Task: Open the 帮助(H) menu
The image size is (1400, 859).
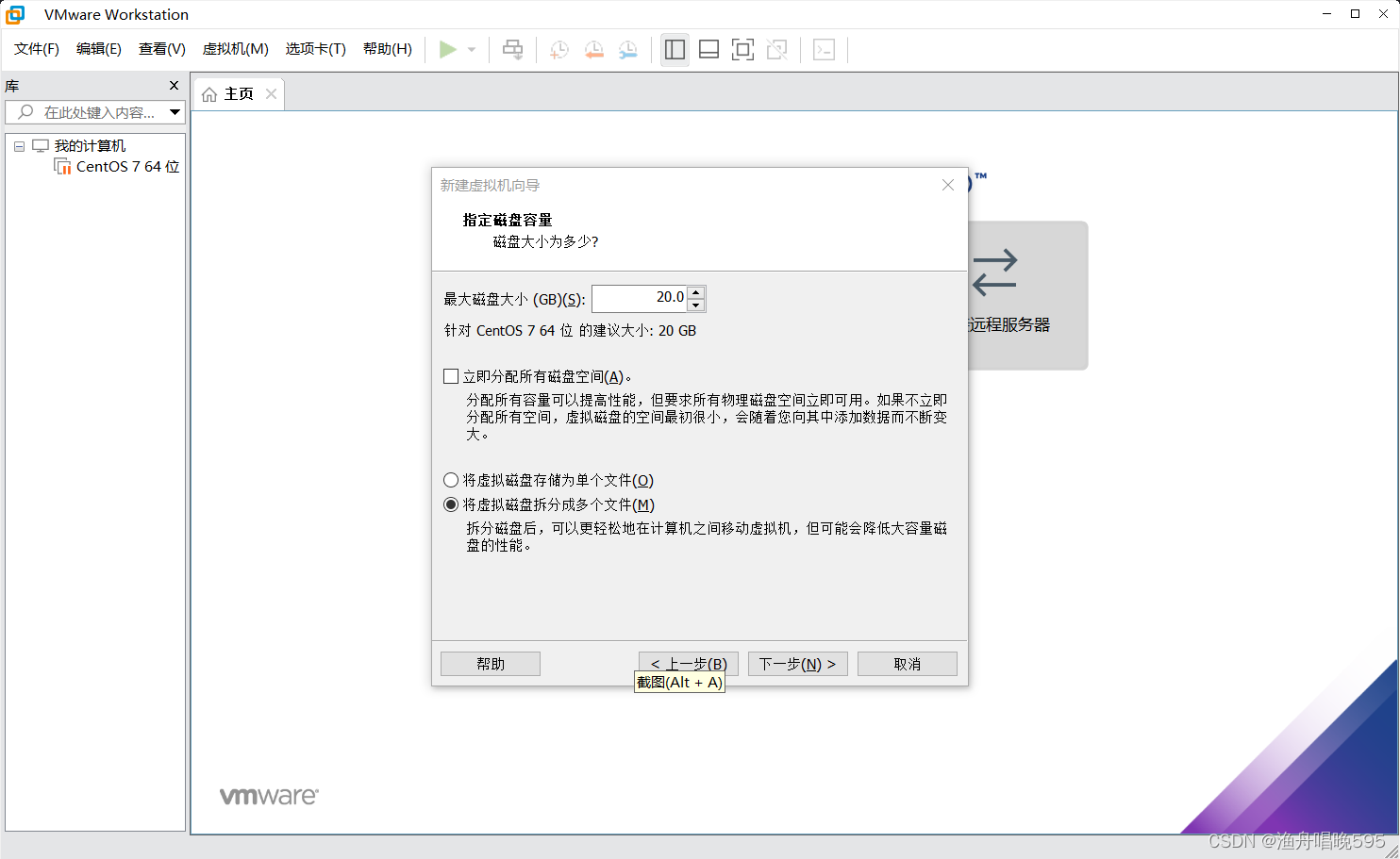Action: tap(388, 49)
